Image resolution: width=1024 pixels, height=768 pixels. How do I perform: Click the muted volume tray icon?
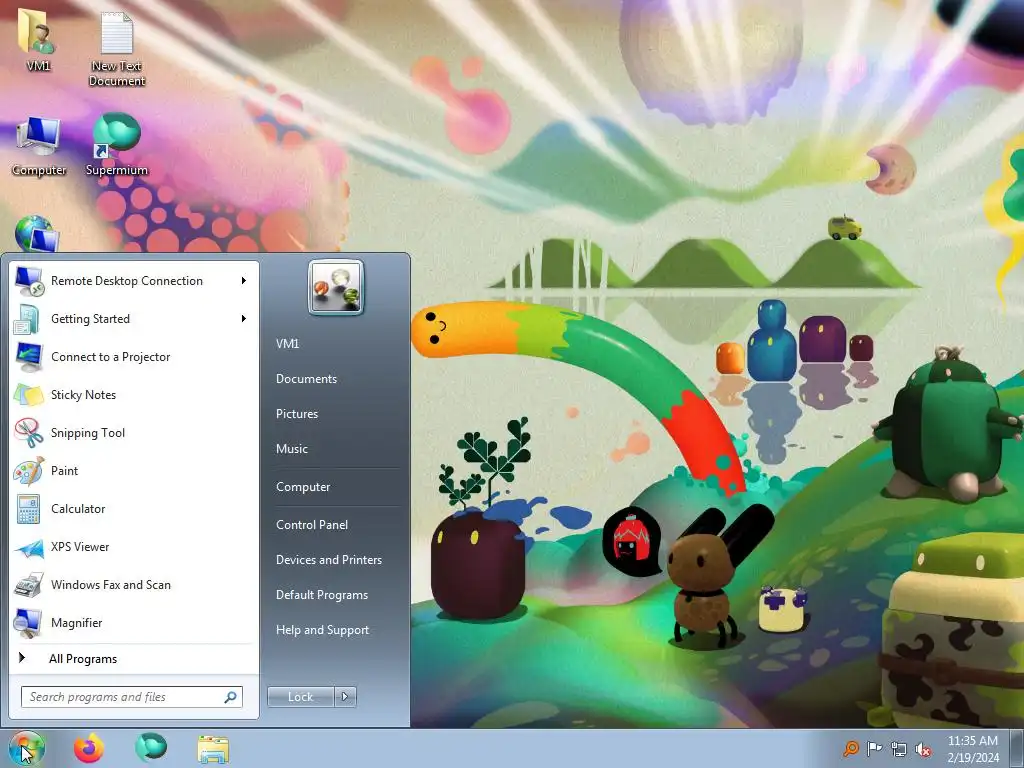[x=923, y=749]
